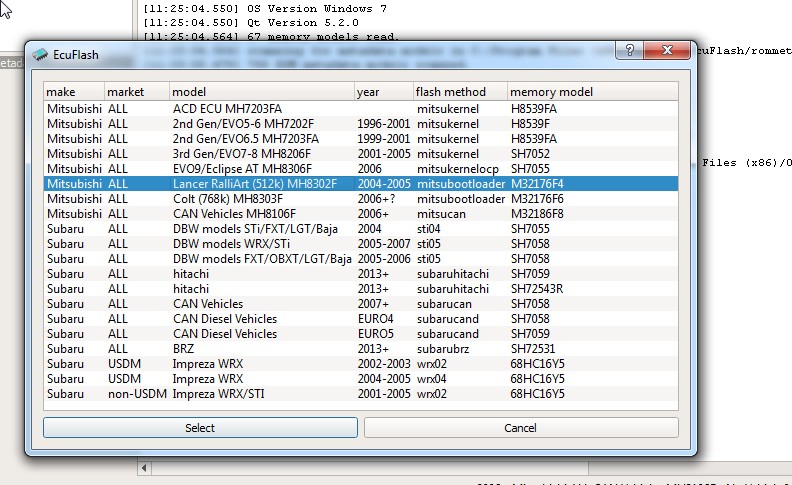
Task: Click the flash method column header
Action: [x=459, y=92]
